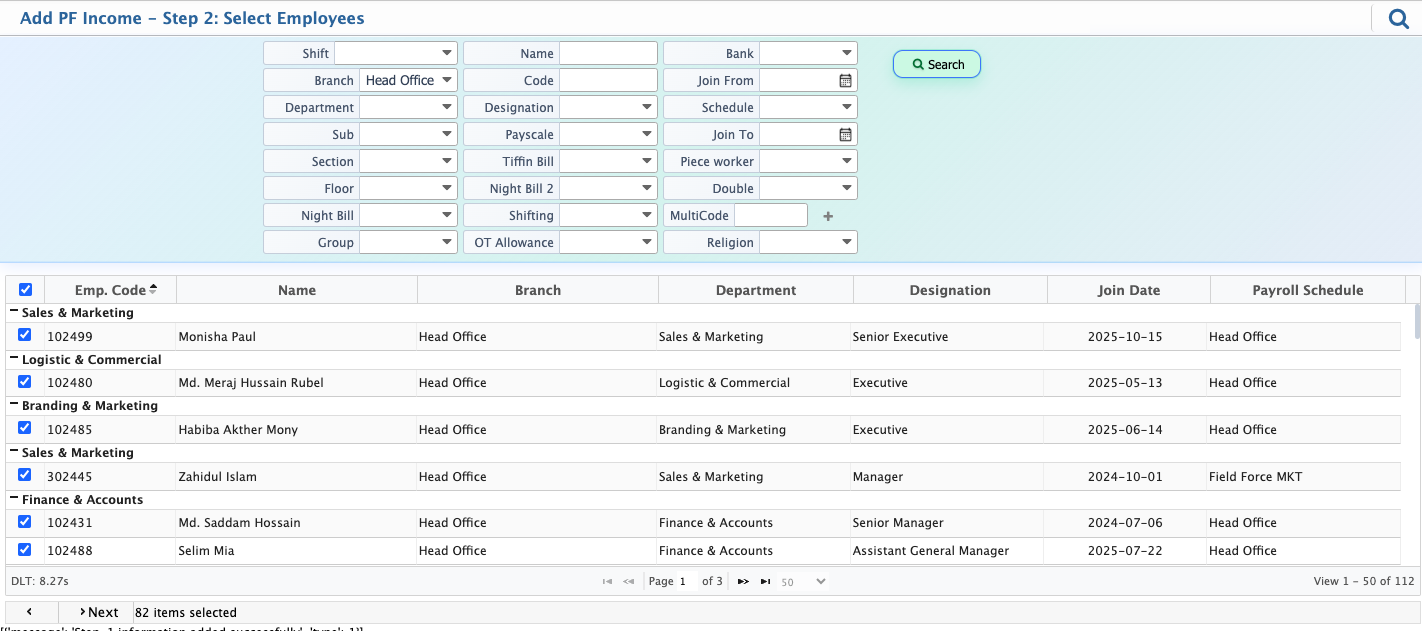1422x631 pixels.
Task: Click the Join To date field
Action: [x=798, y=134]
